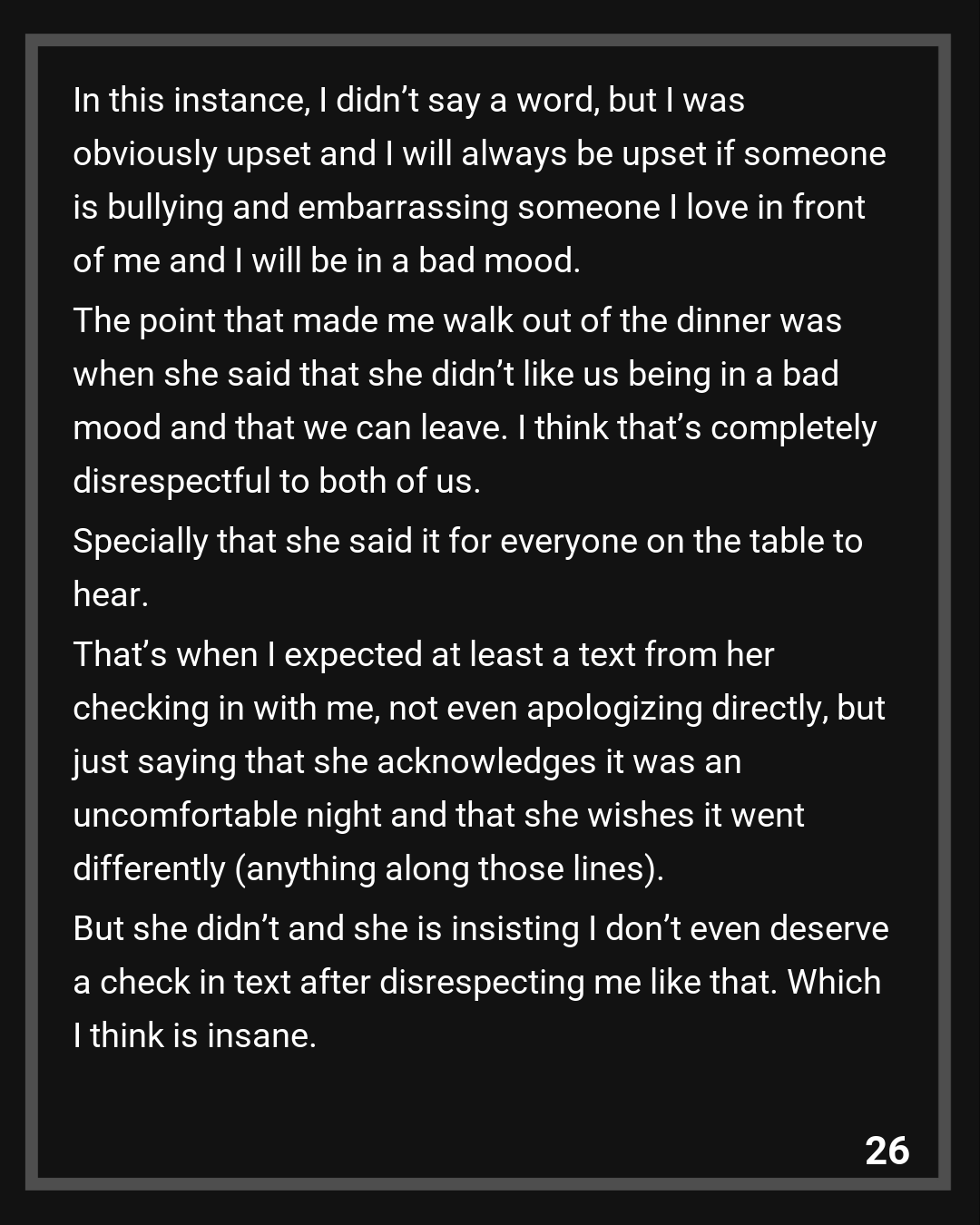Click the word "uncomfortable"

tap(184, 816)
